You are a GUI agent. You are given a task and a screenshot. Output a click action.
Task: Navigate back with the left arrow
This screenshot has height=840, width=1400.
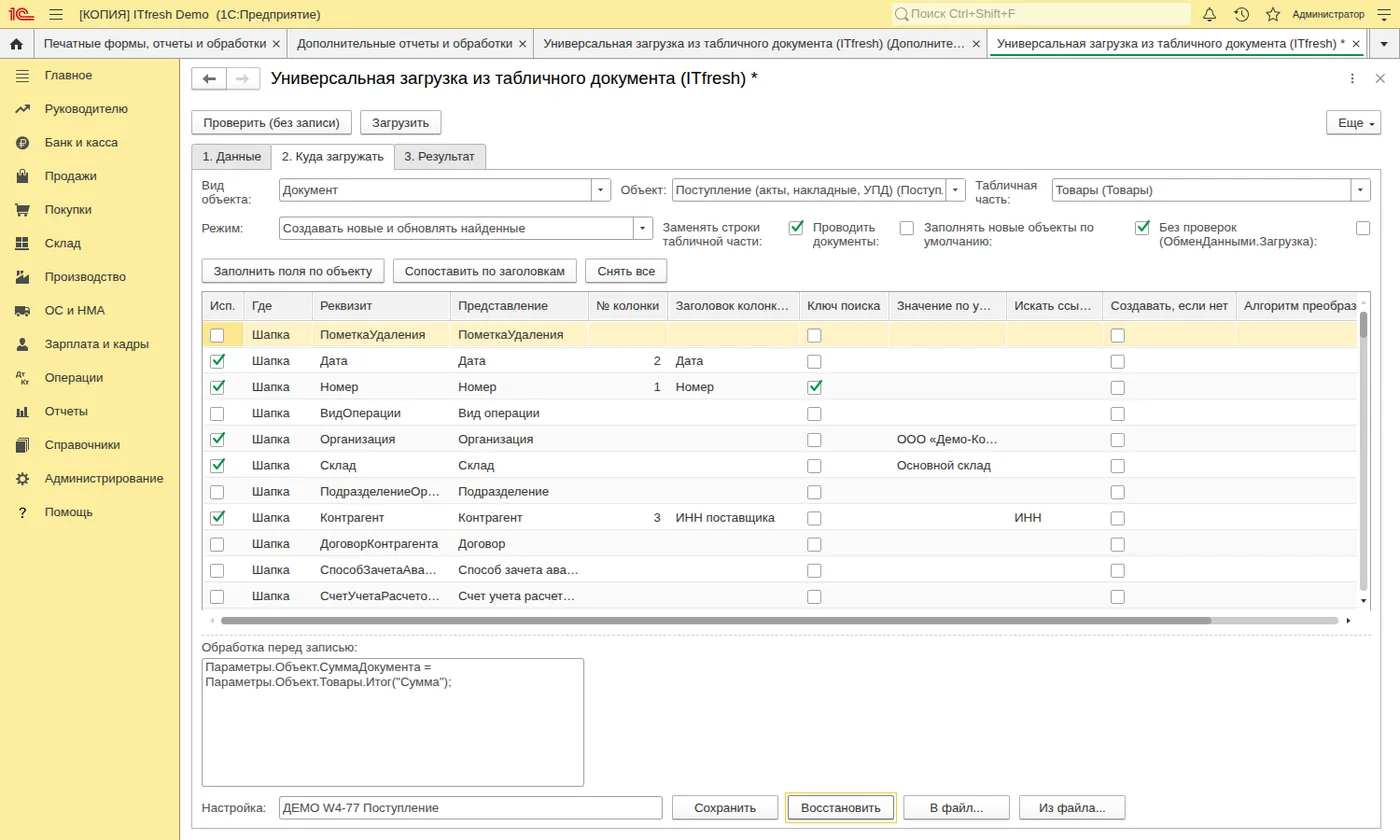pos(209,79)
